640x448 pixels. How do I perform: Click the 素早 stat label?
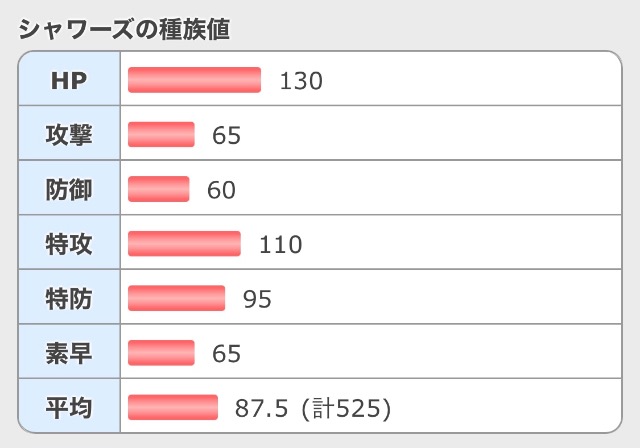pos(69,353)
